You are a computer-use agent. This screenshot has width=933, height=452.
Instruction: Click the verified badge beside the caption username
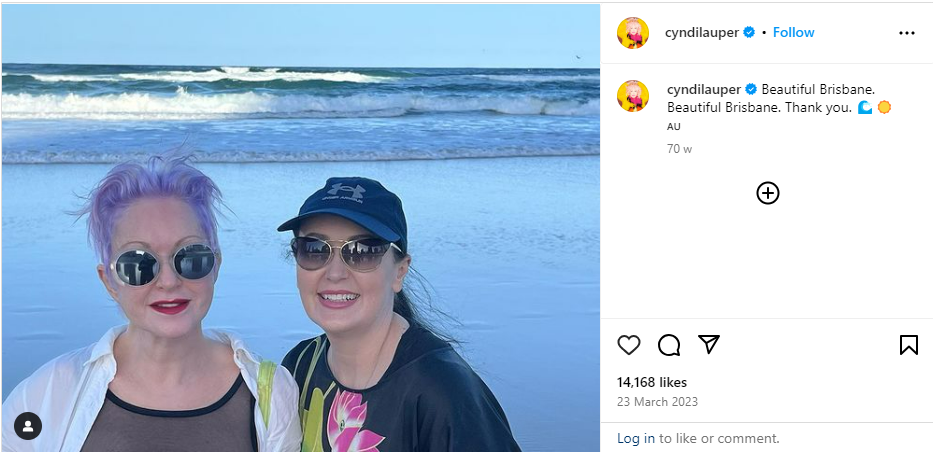click(x=750, y=89)
